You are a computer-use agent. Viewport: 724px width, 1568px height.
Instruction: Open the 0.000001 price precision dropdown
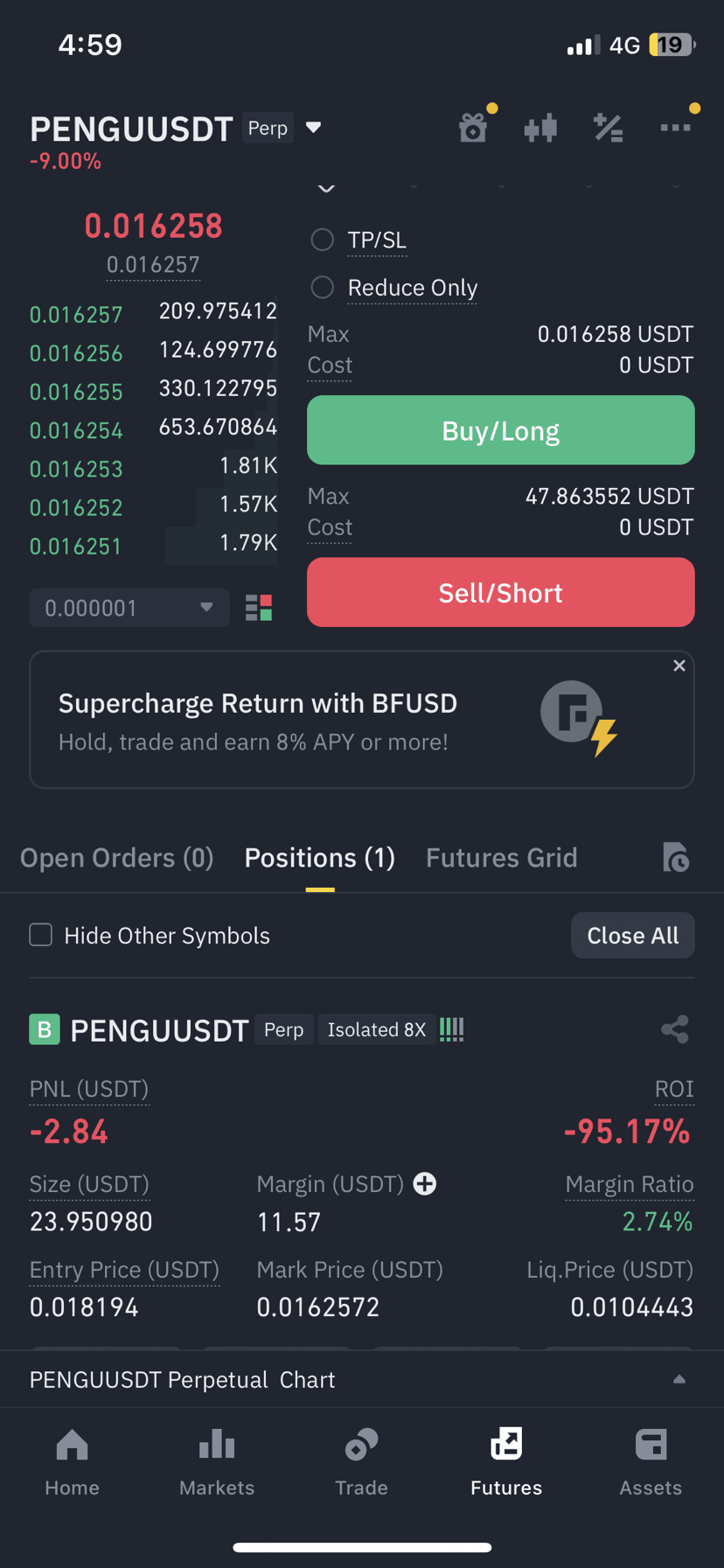pyautogui.click(x=129, y=608)
